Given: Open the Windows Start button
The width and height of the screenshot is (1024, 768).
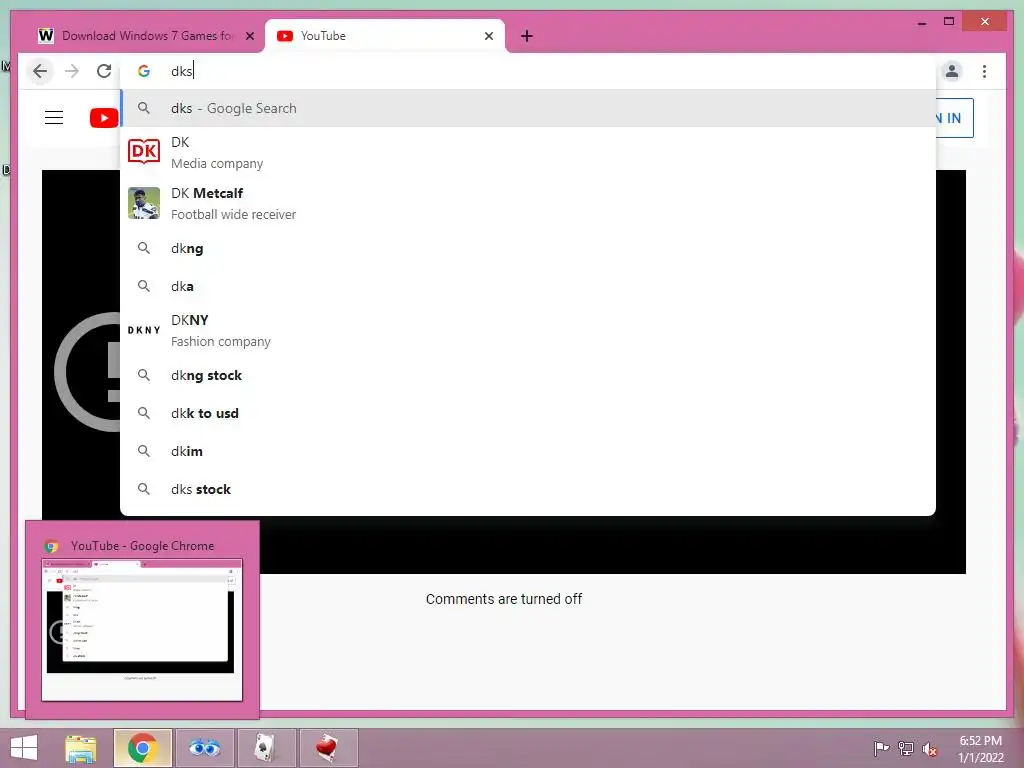Looking at the screenshot, I should click(25, 748).
